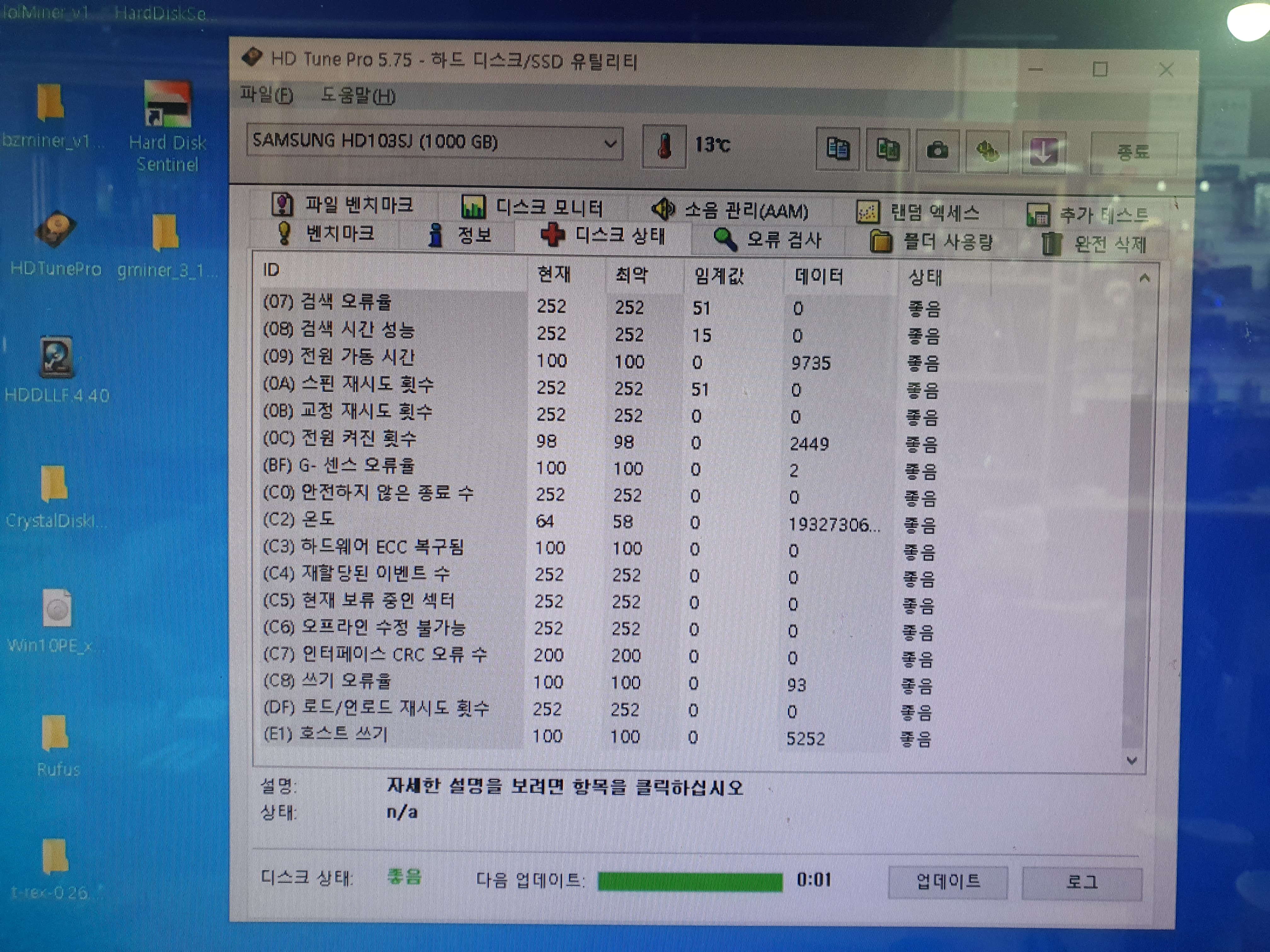Click the green next update progress bar
The width and height of the screenshot is (1270, 952).
pos(689,881)
